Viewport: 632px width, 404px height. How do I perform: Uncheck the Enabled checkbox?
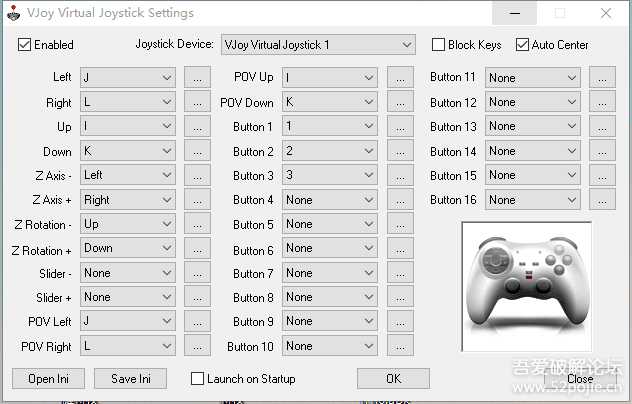coord(25,45)
